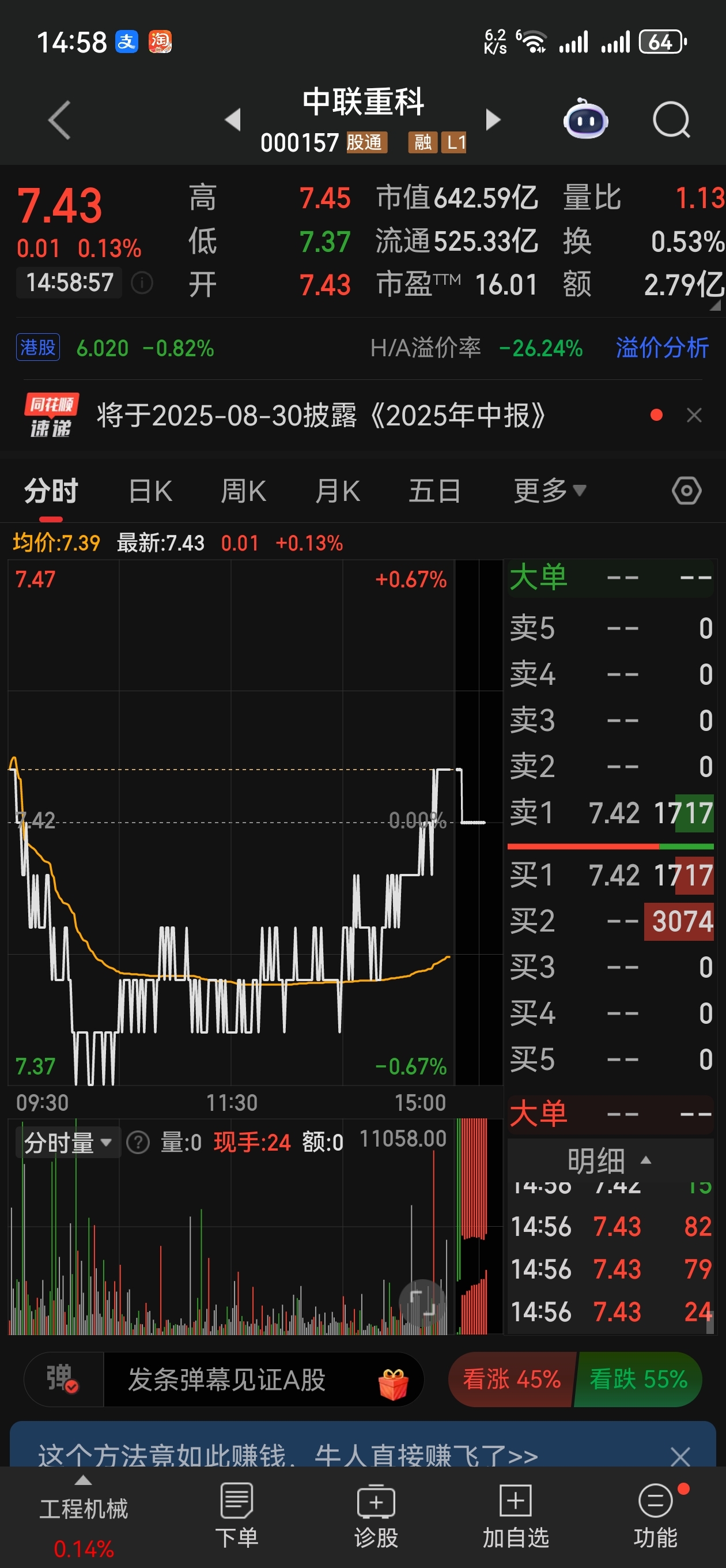Open 诊股 stock diagnosis
The height and width of the screenshot is (1568, 726).
click(x=376, y=1516)
